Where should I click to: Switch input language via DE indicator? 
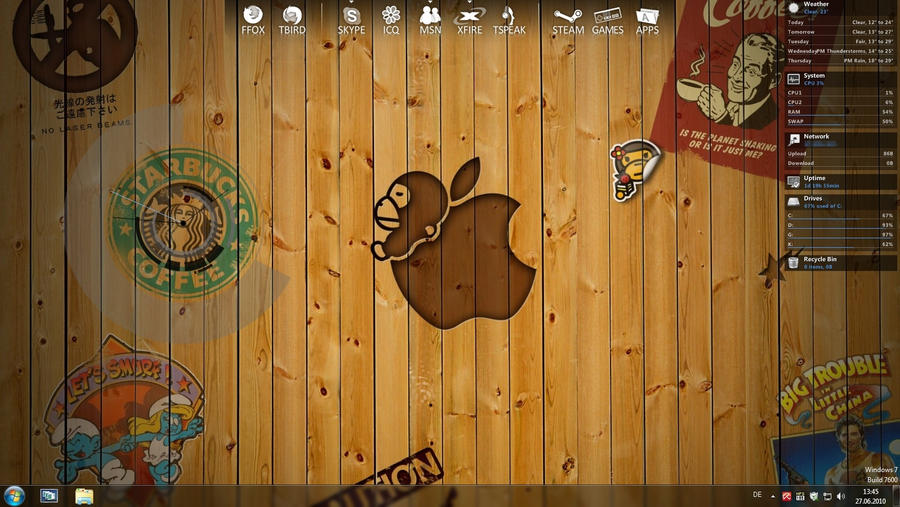757,495
